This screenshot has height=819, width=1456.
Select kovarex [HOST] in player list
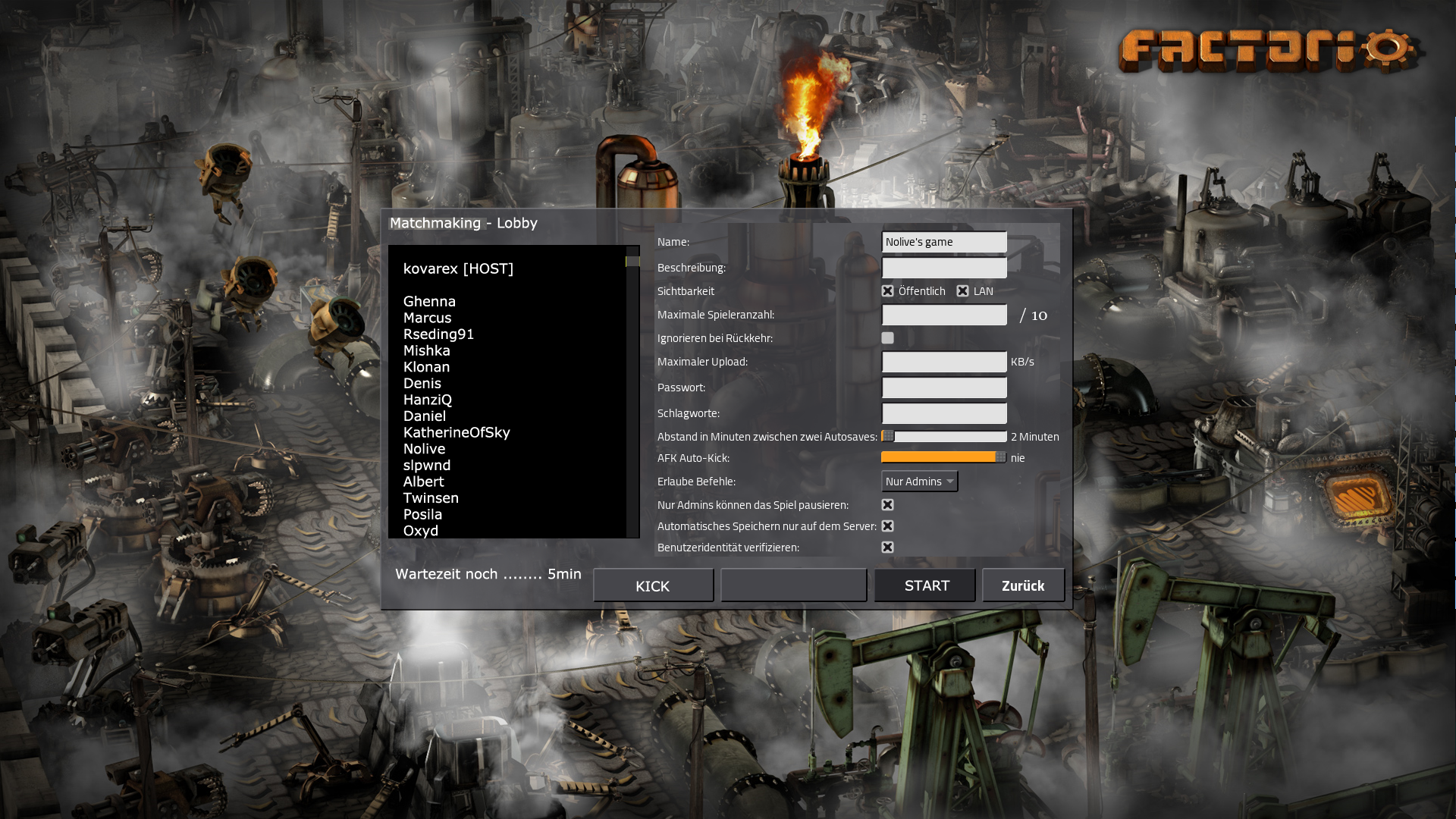click(458, 268)
